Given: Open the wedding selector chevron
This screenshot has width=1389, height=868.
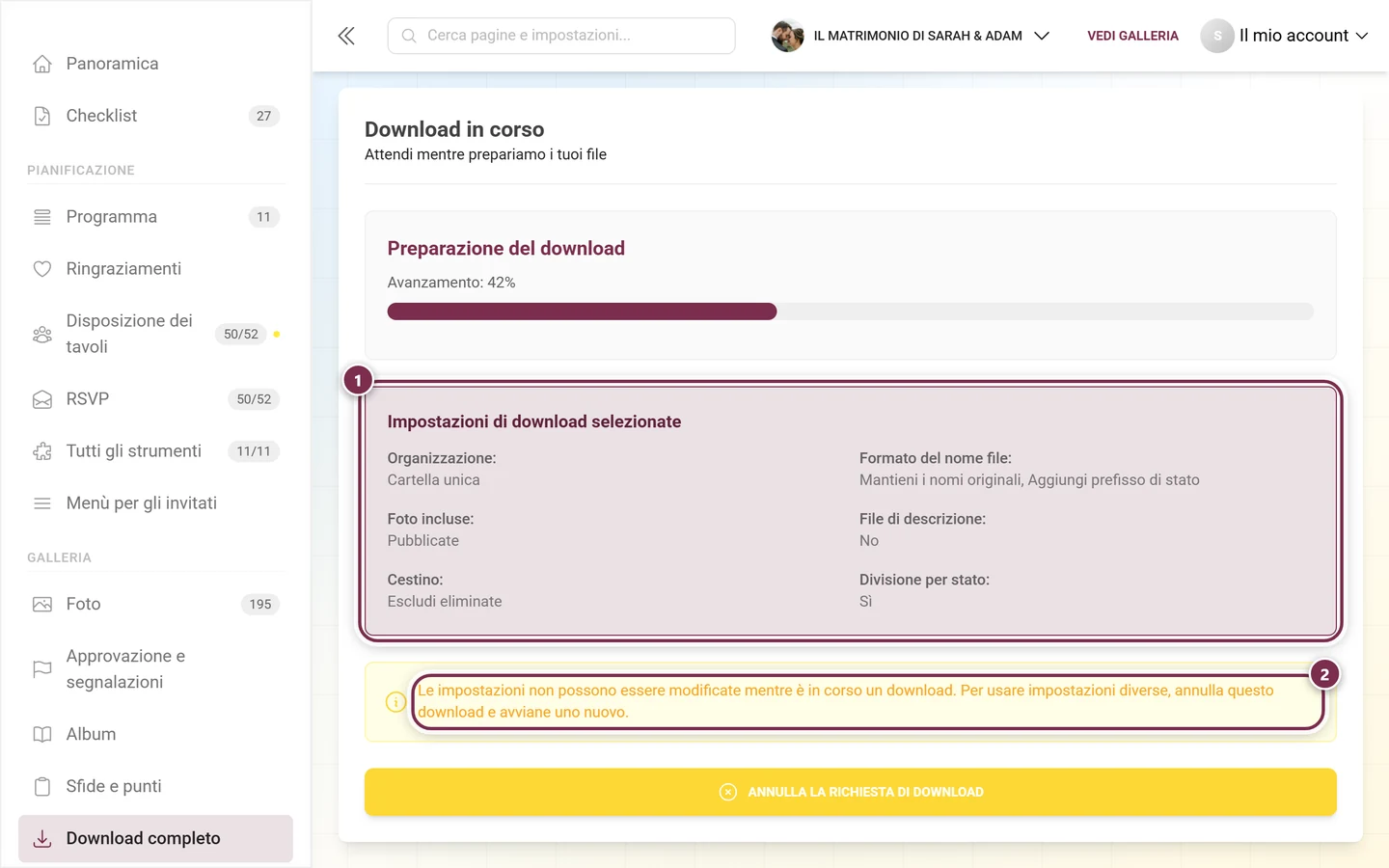Looking at the screenshot, I should coord(1042,36).
